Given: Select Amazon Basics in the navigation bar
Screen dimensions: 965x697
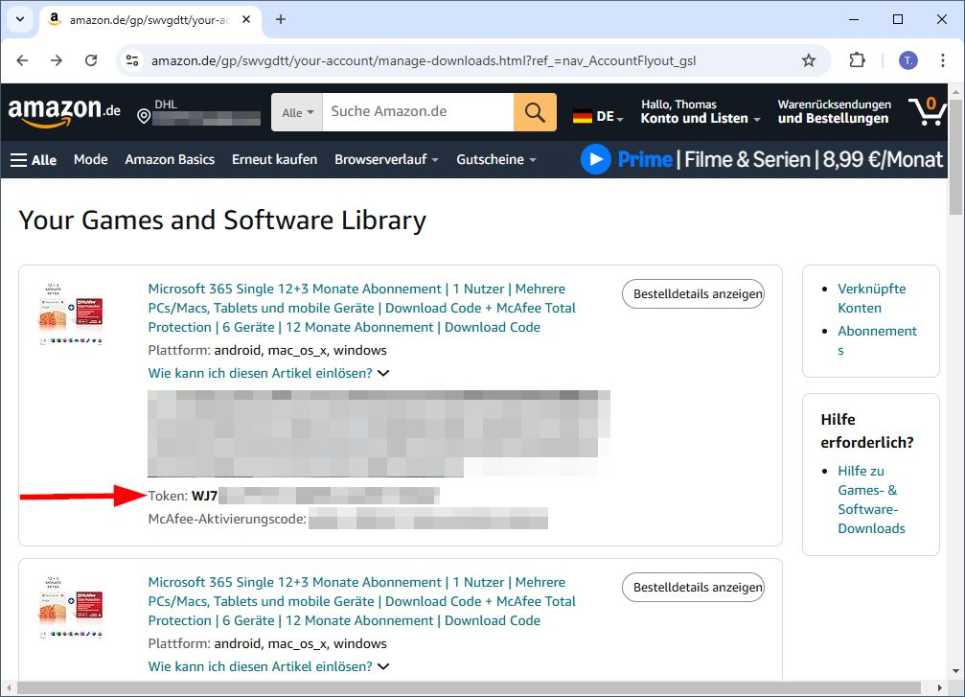Looking at the screenshot, I should point(170,158).
